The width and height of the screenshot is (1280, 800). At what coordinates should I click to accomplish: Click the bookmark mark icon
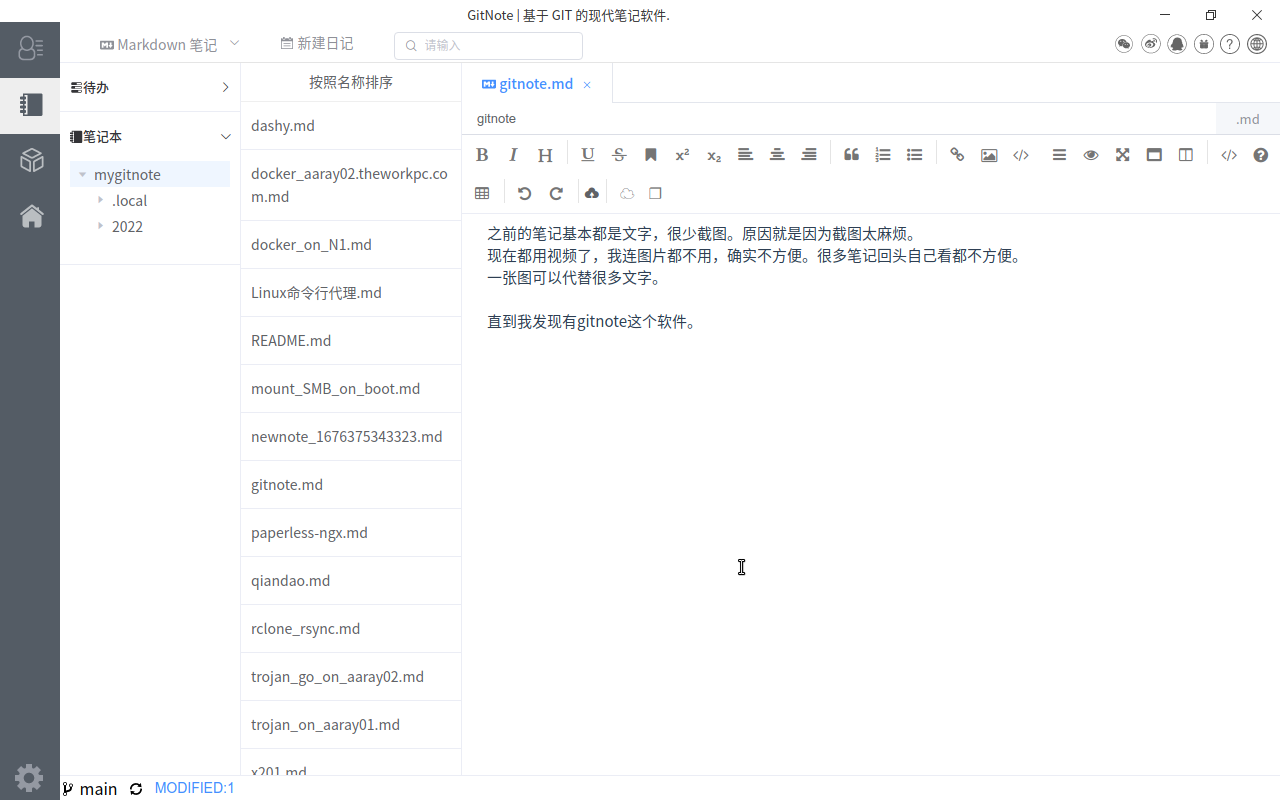pyautogui.click(x=651, y=155)
